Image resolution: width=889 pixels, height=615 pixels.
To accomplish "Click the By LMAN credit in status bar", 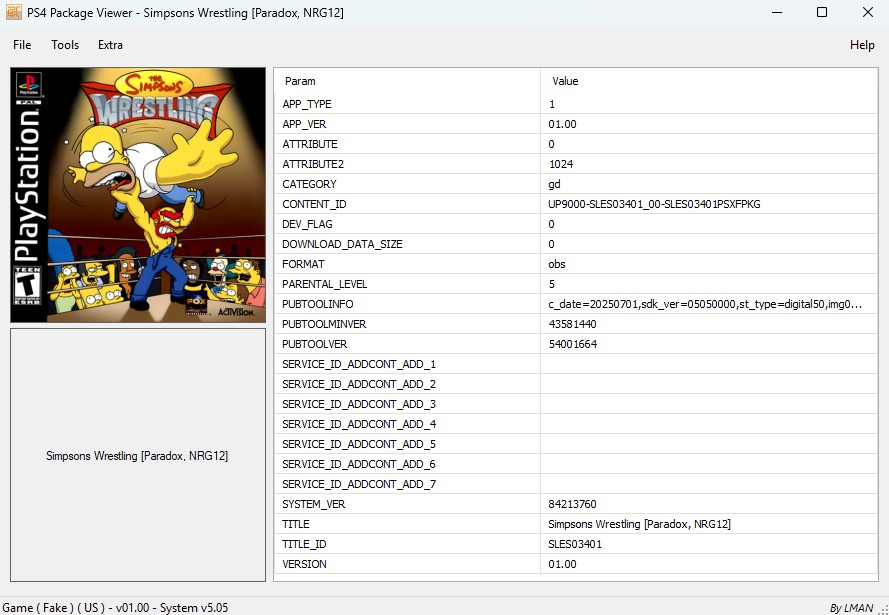I will (851, 608).
